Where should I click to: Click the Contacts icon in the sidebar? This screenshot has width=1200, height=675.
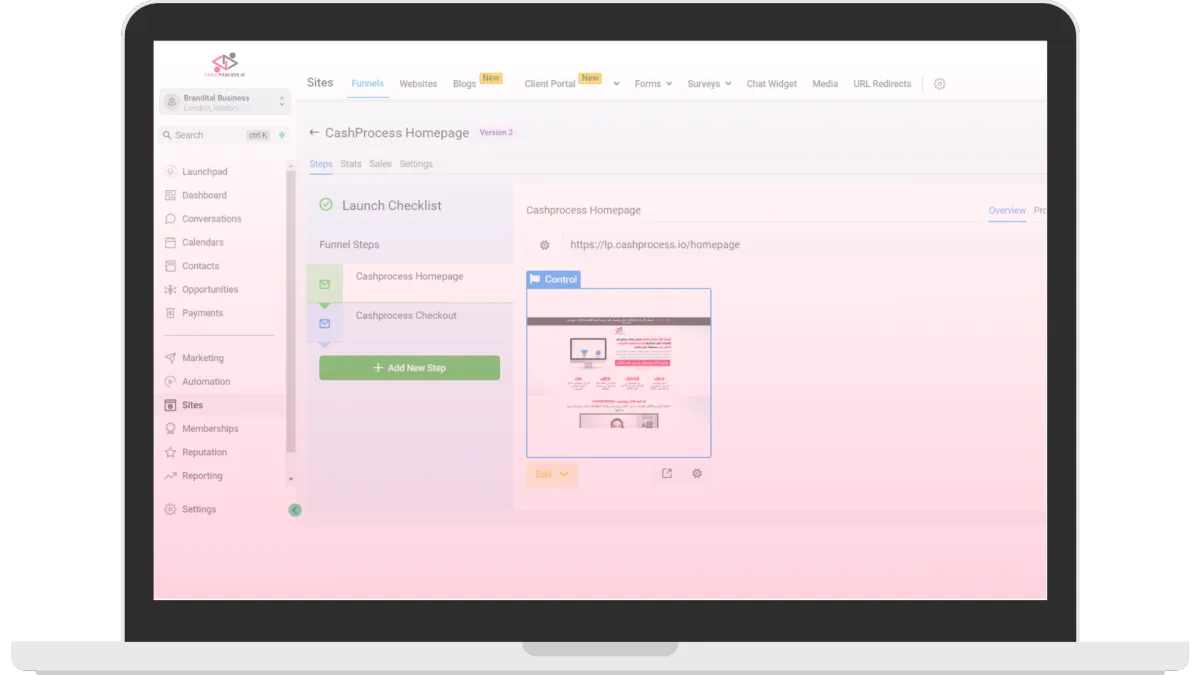pyautogui.click(x=170, y=266)
